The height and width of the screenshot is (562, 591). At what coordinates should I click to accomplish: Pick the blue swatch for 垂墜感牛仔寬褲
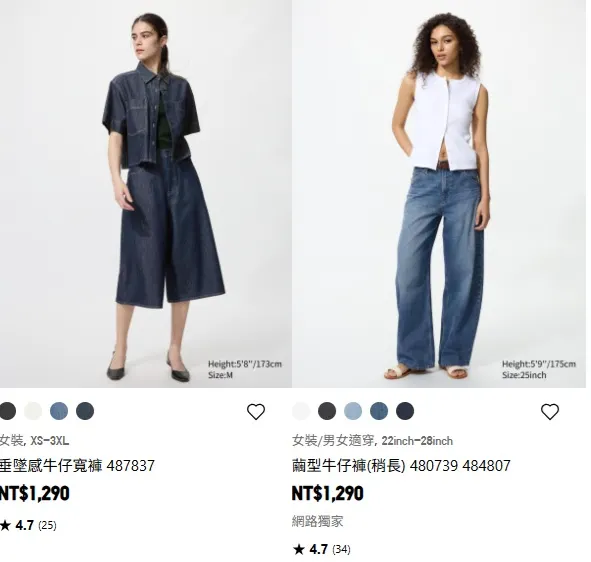click(x=59, y=411)
